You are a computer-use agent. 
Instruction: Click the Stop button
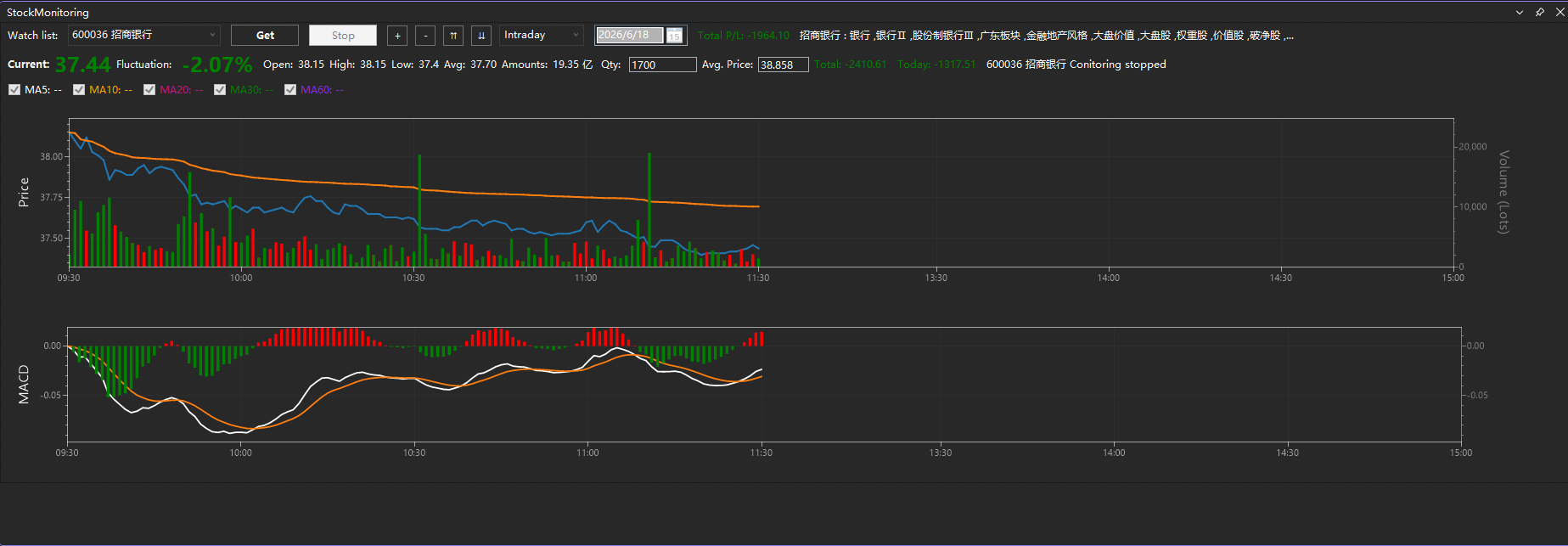343,36
